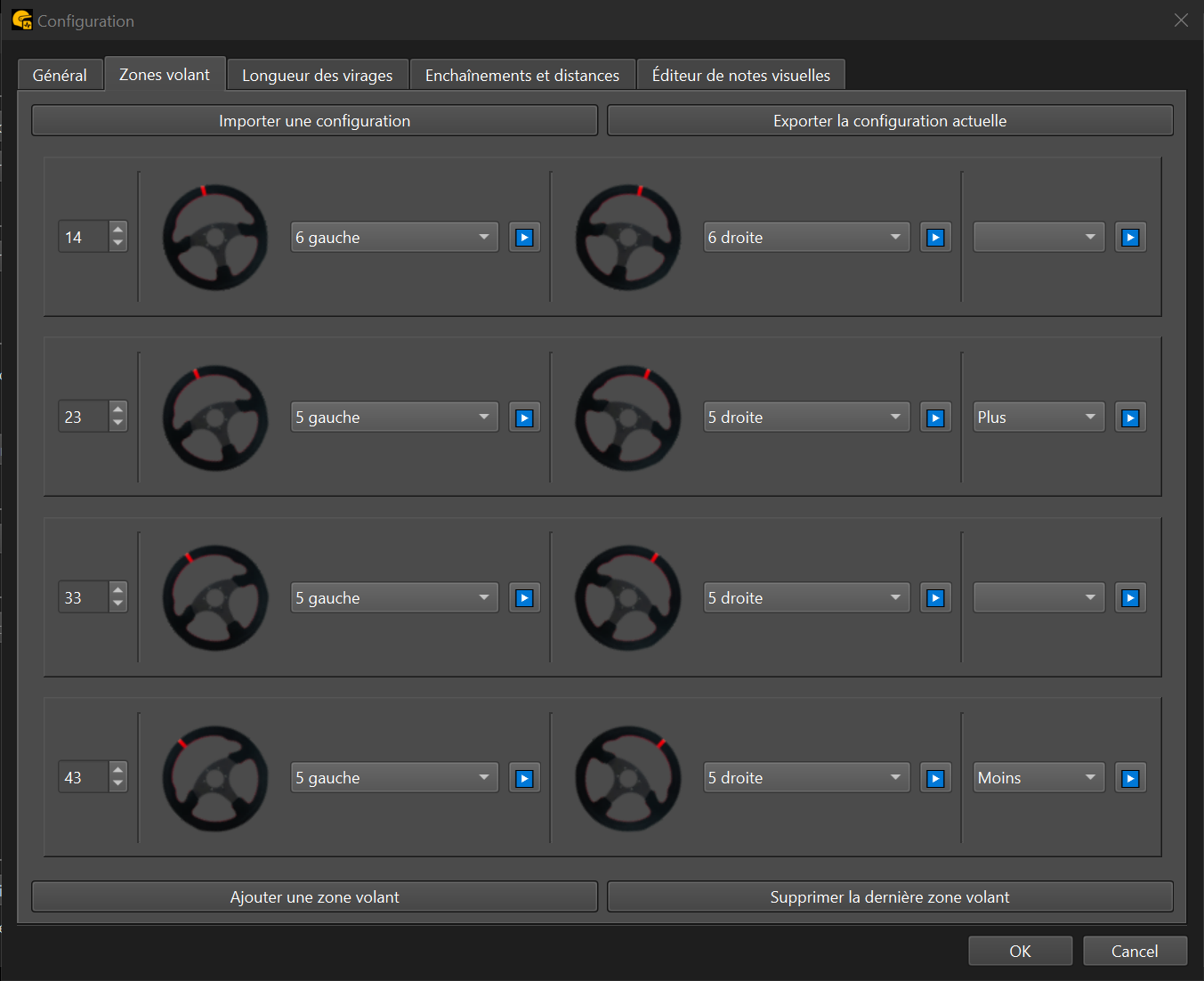Play the 6 droite sound preview

click(935, 238)
